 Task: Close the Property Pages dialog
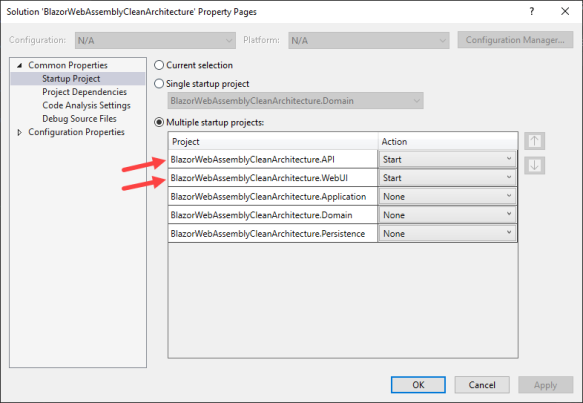pos(565,12)
